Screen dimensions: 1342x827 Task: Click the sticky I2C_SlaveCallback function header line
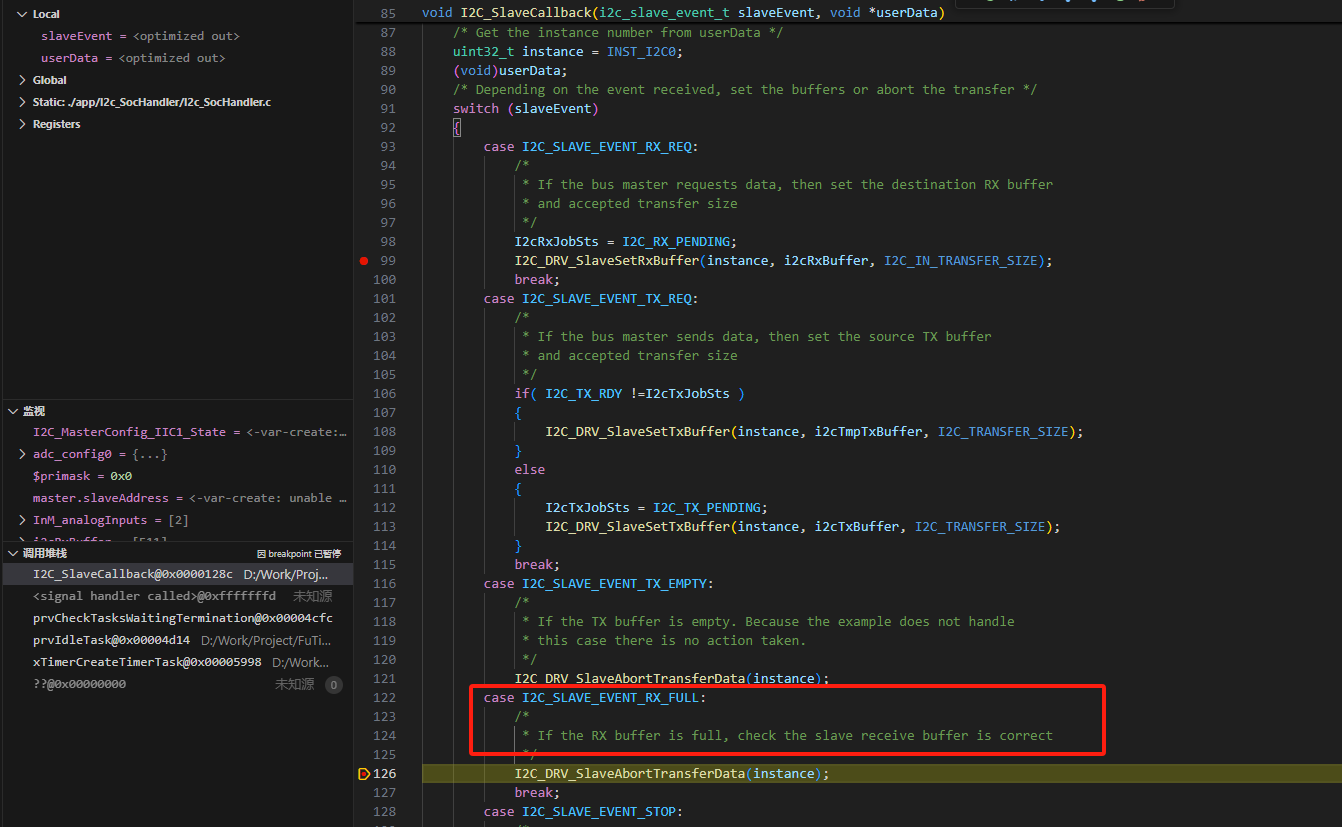(x=683, y=13)
